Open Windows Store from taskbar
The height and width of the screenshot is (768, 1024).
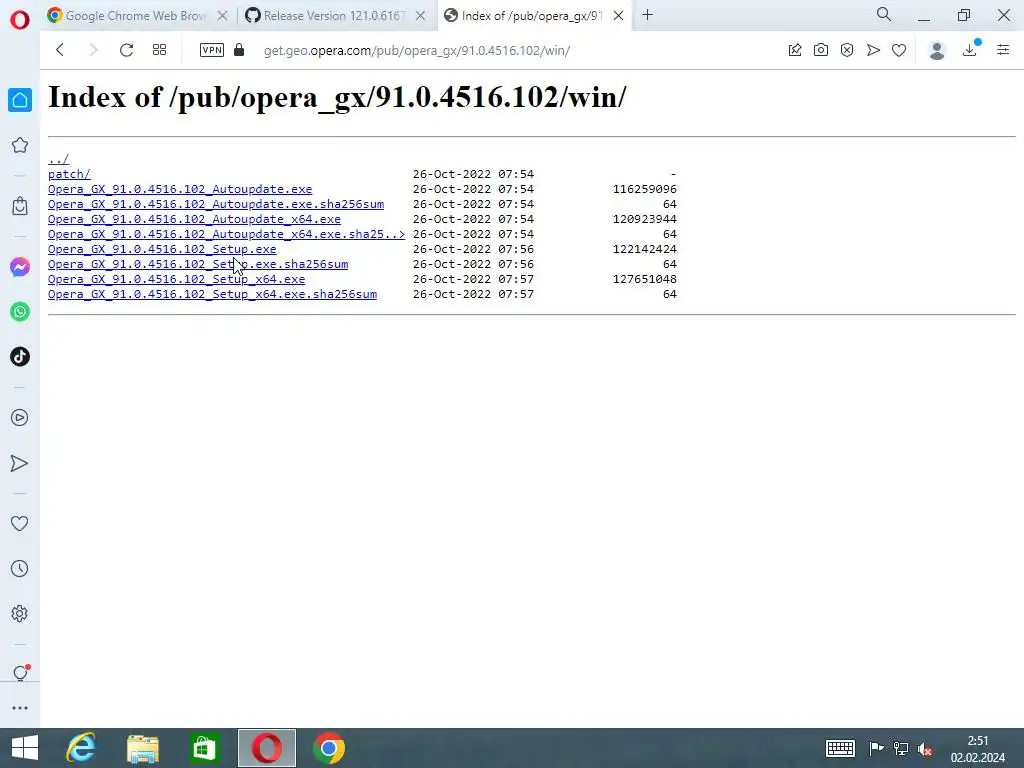[x=204, y=748]
